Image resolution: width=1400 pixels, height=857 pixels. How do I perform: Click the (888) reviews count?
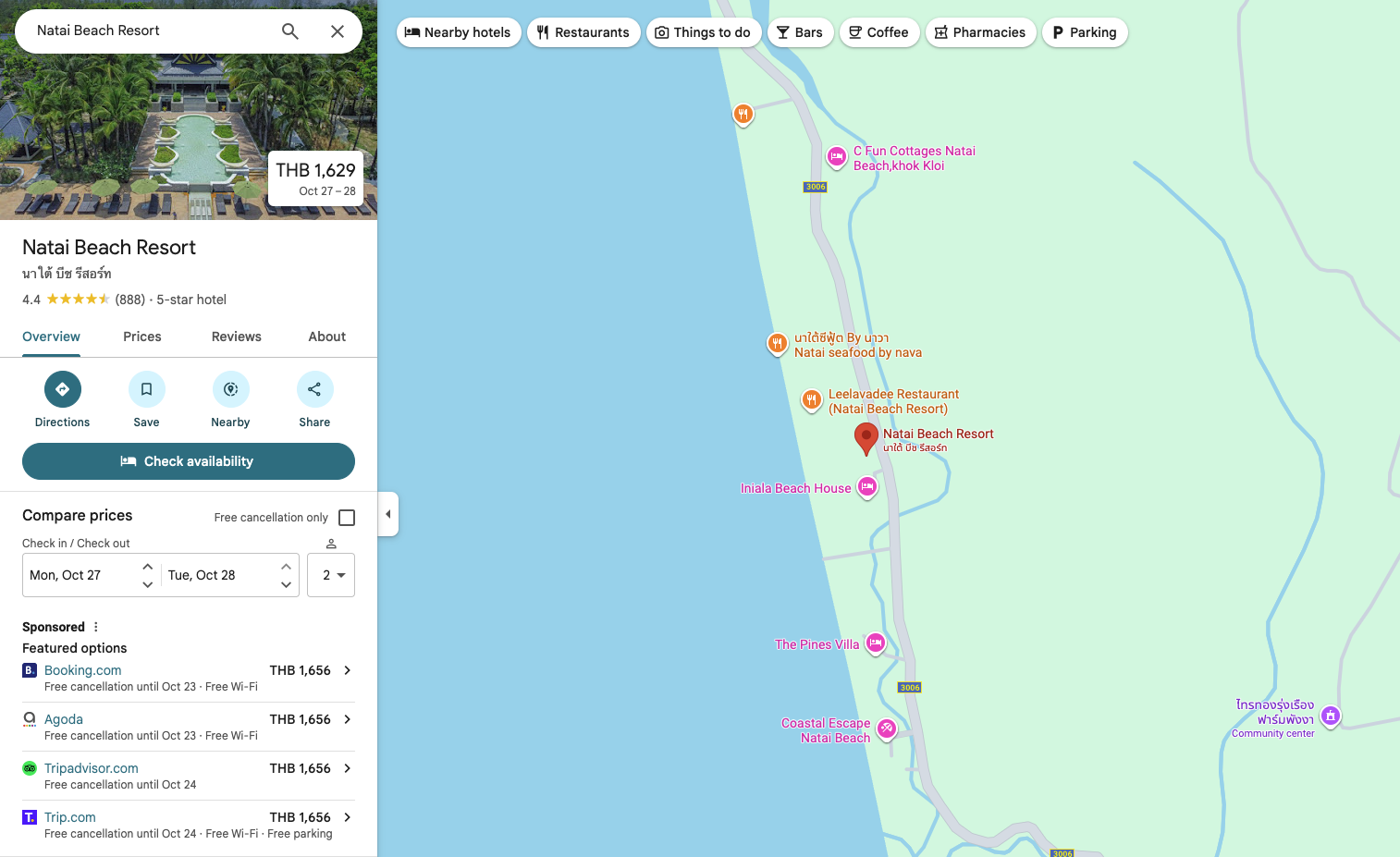pyautogui.click(x=130, y=300)
